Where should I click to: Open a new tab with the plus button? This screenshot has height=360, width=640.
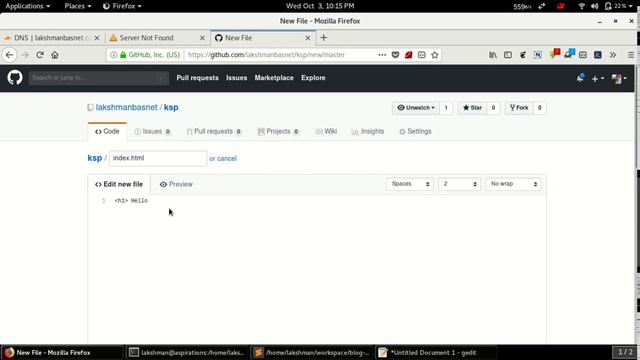tap(324, 38)
